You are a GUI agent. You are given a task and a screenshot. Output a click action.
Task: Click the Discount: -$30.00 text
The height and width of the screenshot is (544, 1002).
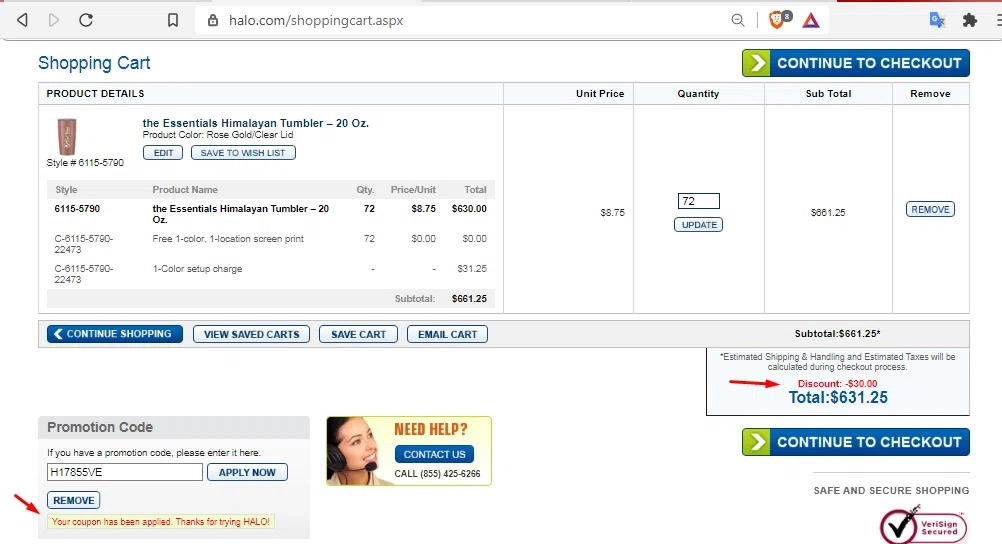coord(837,384)
